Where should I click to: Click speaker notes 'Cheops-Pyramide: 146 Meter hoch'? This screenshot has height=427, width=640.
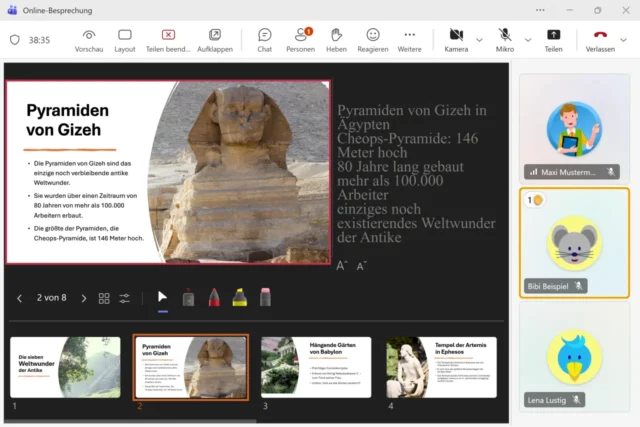pos(407,145)
